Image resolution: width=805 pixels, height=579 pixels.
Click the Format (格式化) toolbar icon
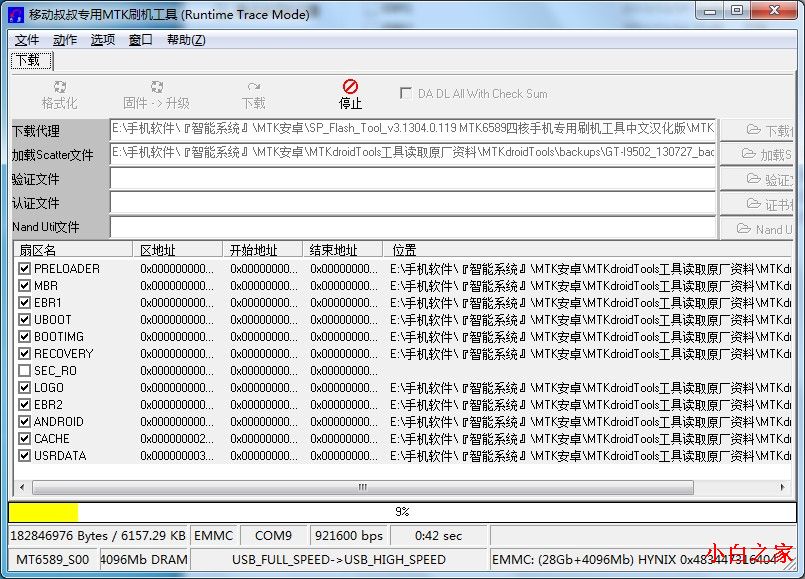coord(60,87)
